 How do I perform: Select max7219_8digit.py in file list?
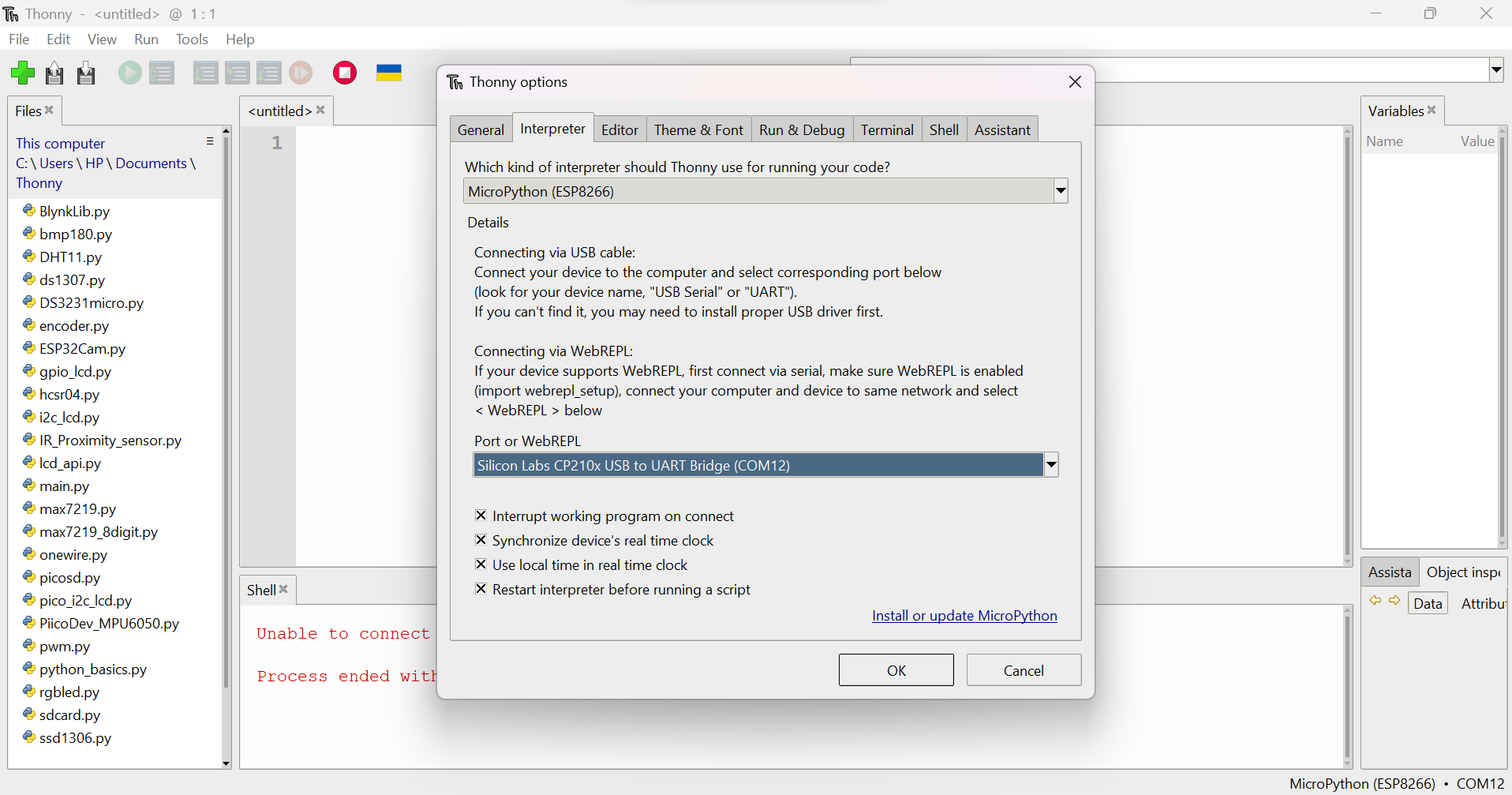[x=99, y=532]
